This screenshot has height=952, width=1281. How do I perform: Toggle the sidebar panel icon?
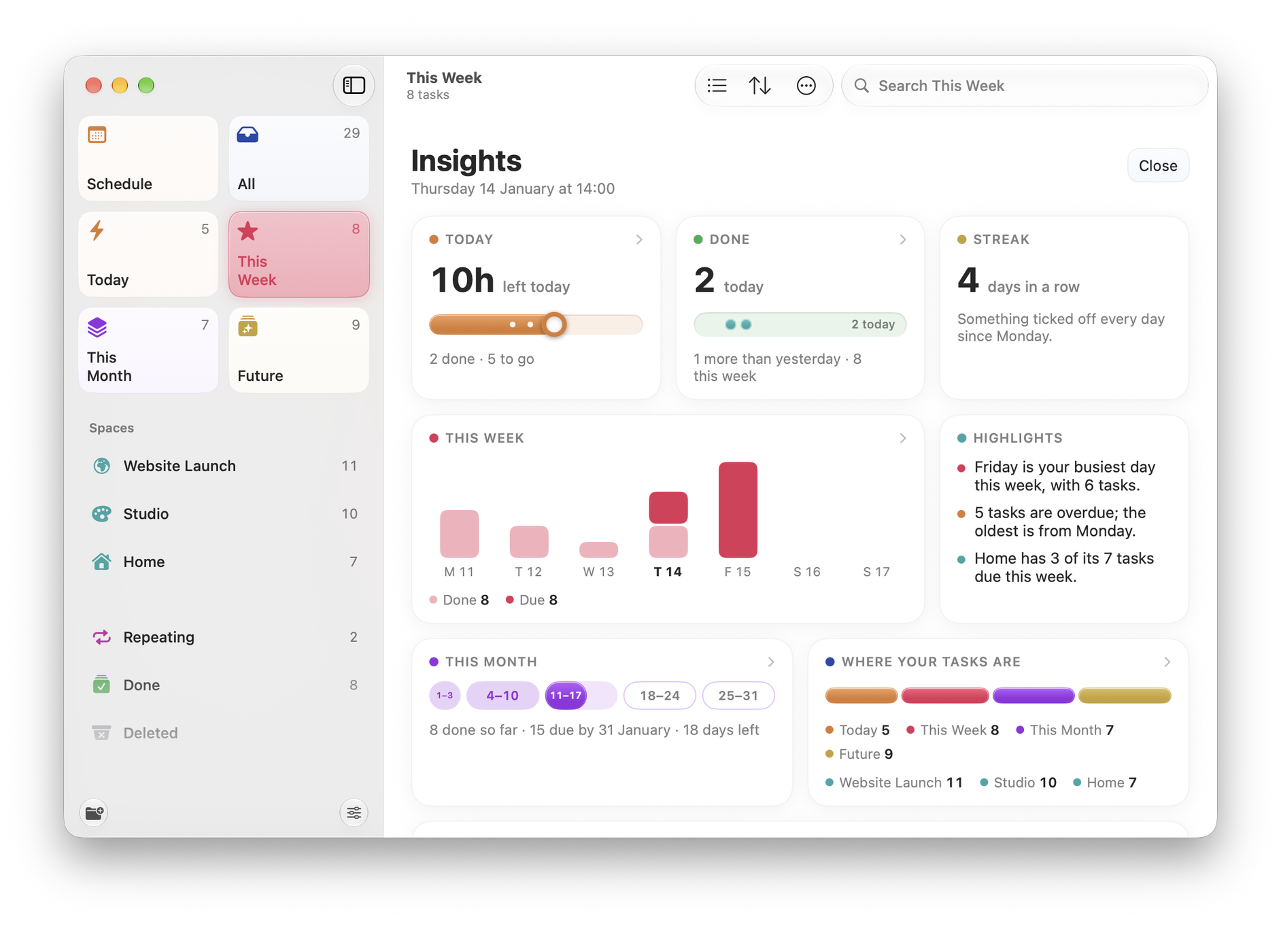[x=354, y=86]
